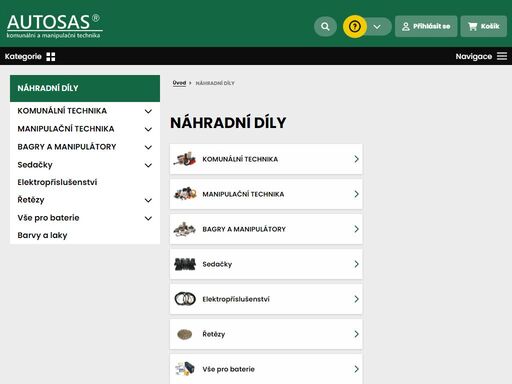The height and width of the screenshot is (384, 512).
Task: Open KOMUNÁLNÍ TECHNIKA card label
Action: (240, 159)
